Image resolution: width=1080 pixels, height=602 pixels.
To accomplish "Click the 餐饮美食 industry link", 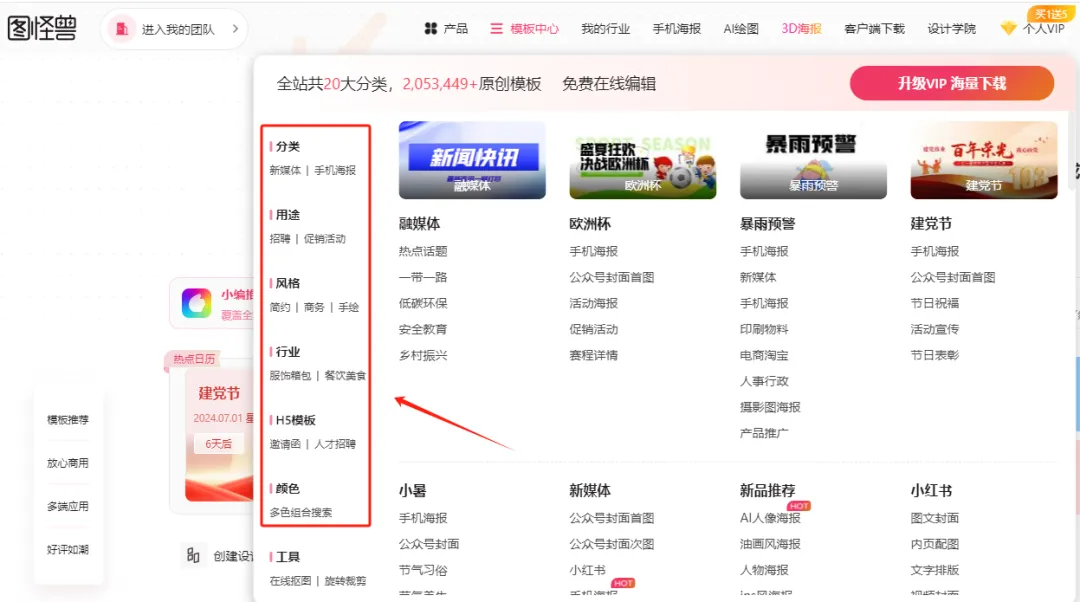I will tap(345, 376).
